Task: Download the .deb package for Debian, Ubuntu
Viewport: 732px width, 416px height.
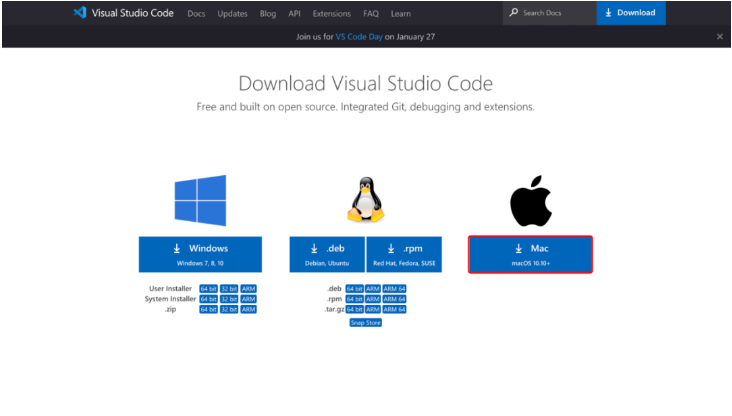Action: coord(327,254)
